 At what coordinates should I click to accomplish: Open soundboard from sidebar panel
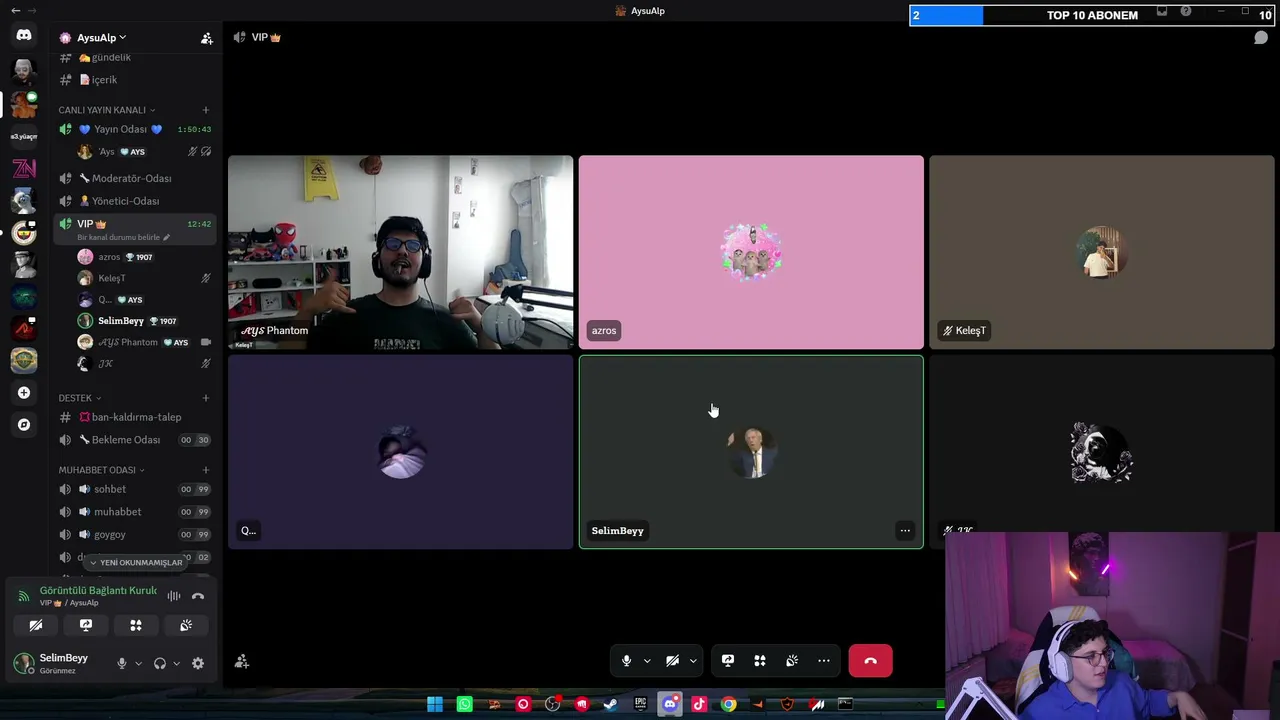click(x=186, y=626)
